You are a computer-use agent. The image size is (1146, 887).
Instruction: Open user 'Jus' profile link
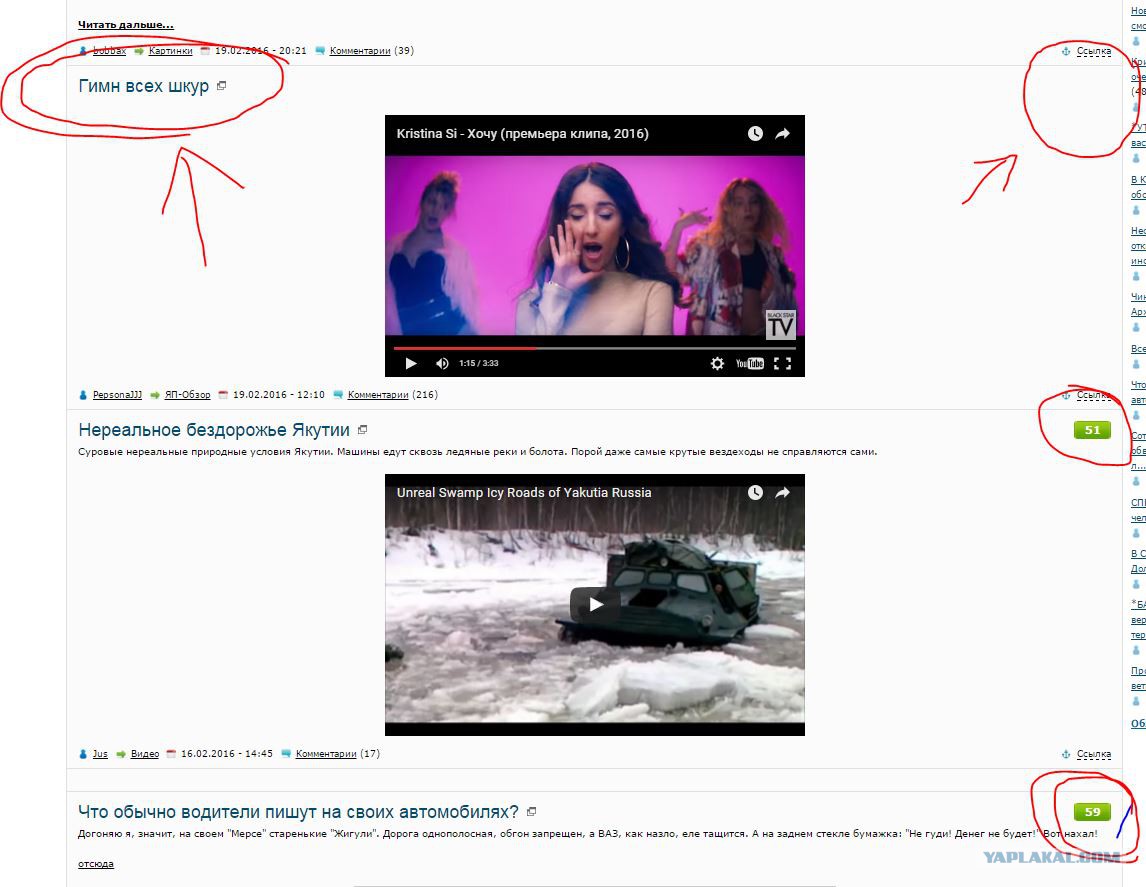(x=100, y=753)
